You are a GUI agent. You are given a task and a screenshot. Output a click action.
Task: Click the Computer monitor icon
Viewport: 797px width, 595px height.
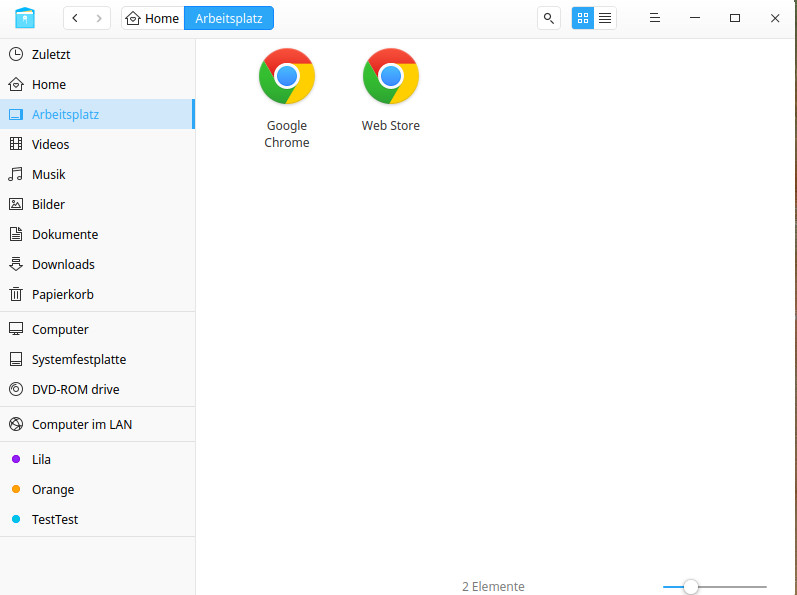coord(16,329)
